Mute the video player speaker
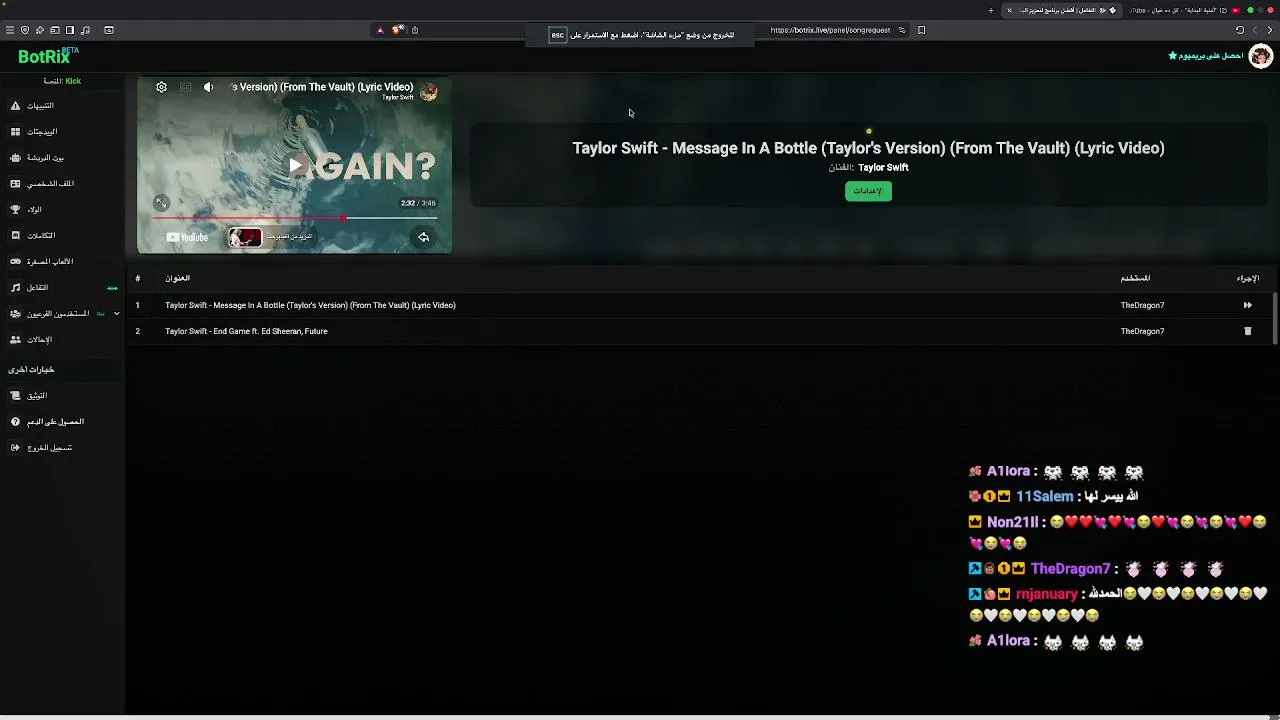The image size is (1280, 720). (x=209, y=87)
